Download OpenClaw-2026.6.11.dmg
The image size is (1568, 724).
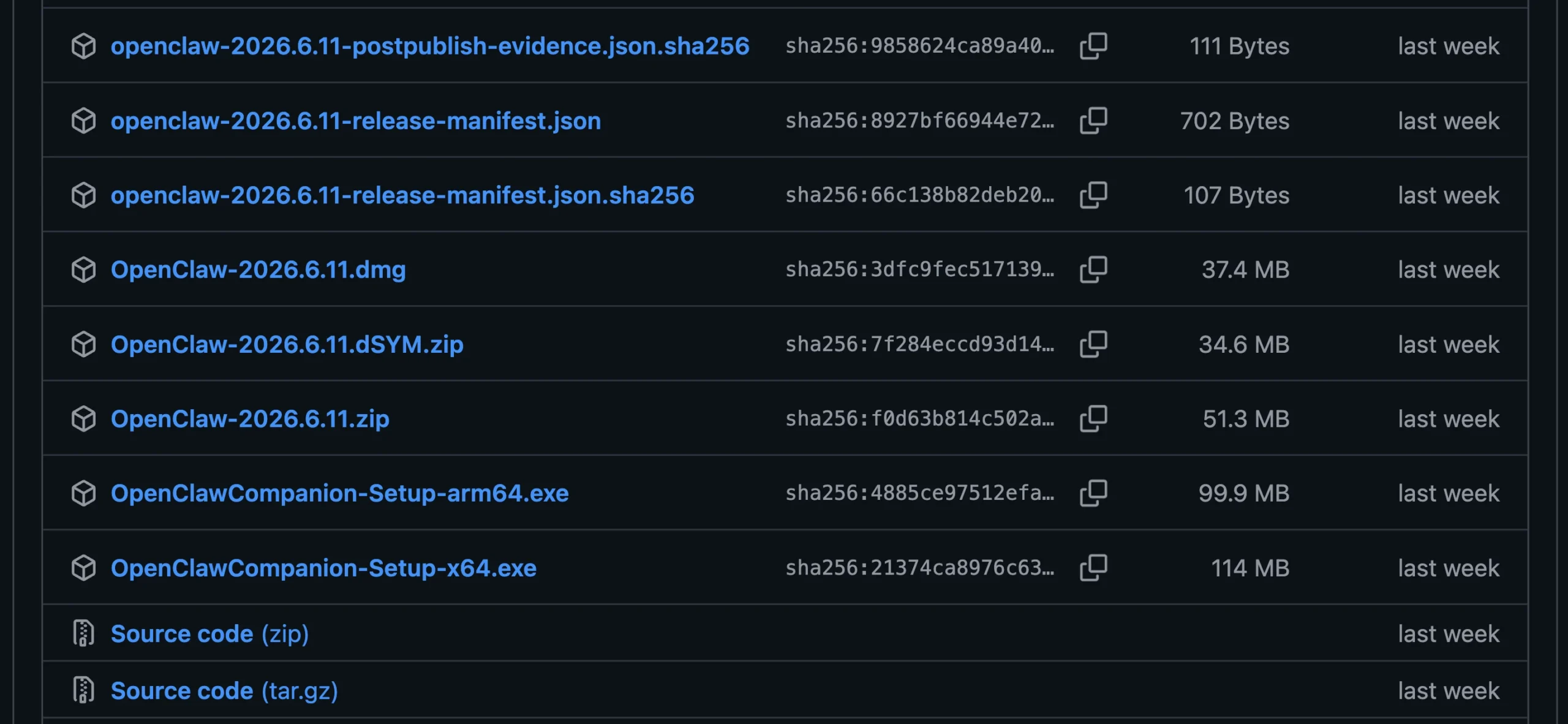pyautogui.click(x=258, y=270)
